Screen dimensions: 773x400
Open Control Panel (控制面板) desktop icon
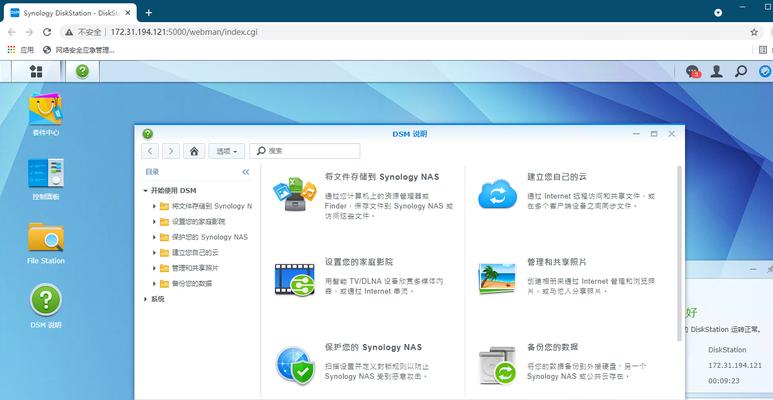coord(45,173)
